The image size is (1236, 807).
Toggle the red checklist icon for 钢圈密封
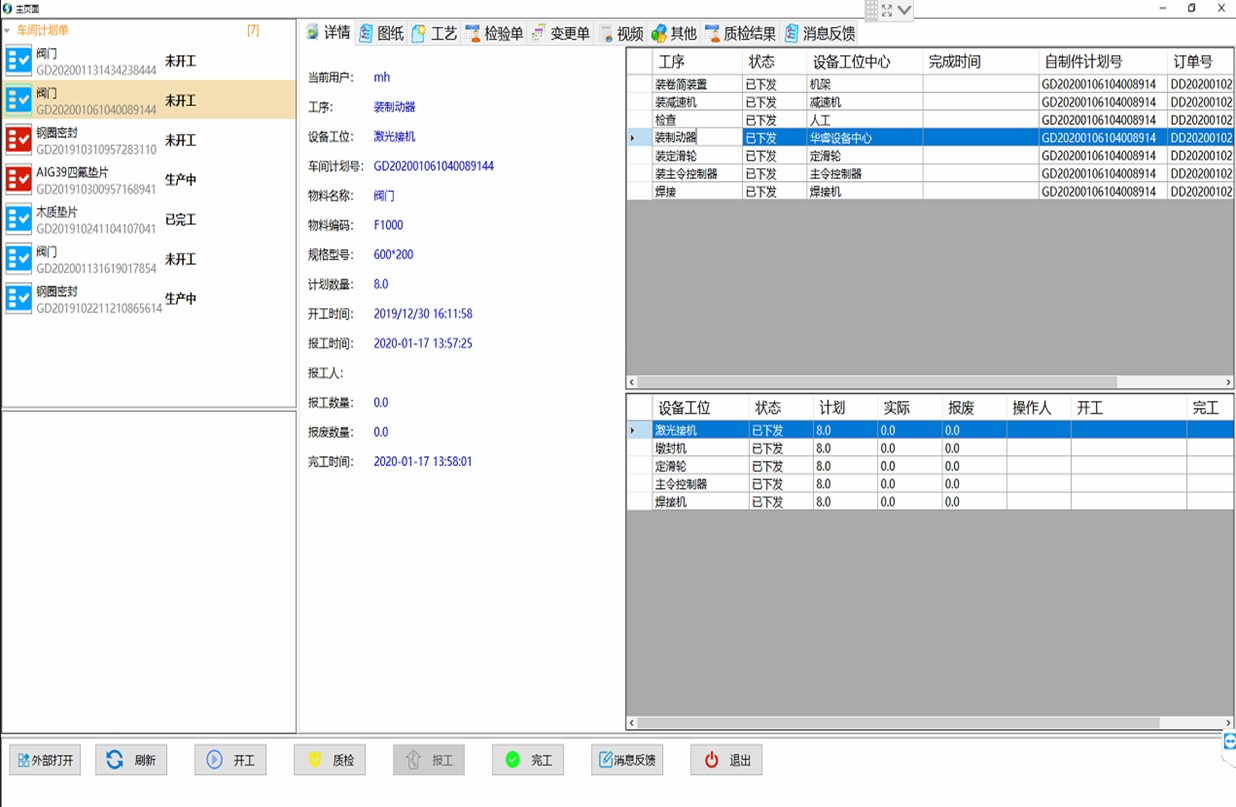[17, 140]
